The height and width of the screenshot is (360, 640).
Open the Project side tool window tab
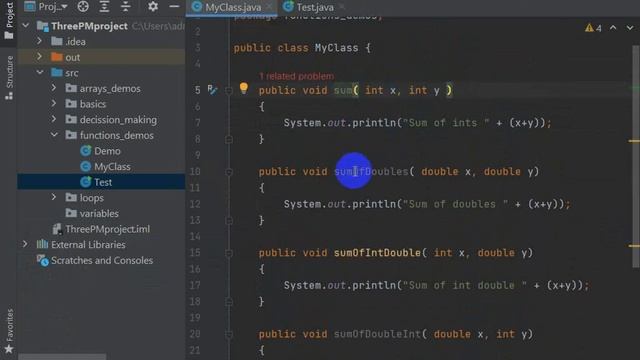tap(9, 20)
